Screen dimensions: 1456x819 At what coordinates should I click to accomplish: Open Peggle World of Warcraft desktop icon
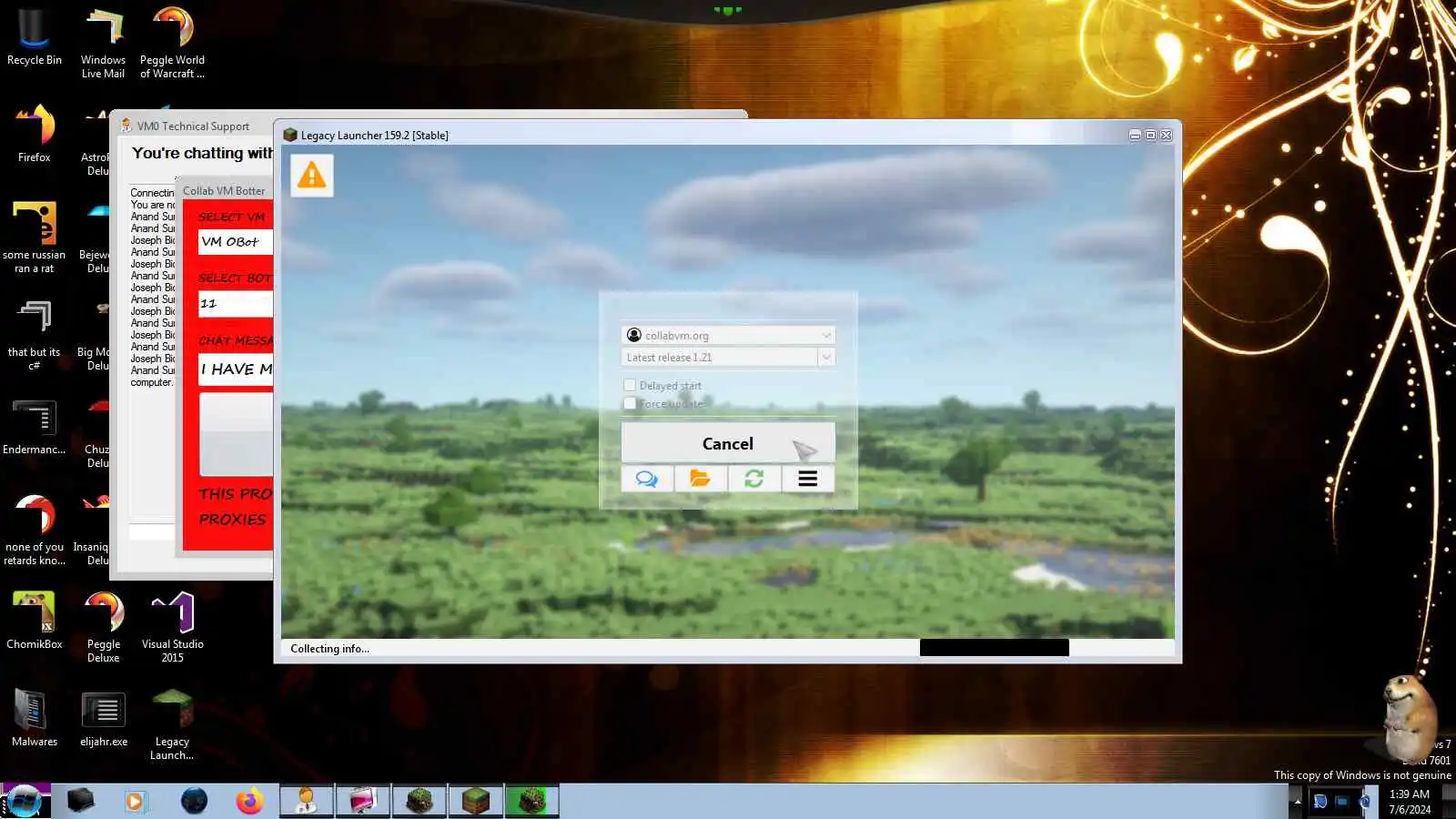[172, 44]
